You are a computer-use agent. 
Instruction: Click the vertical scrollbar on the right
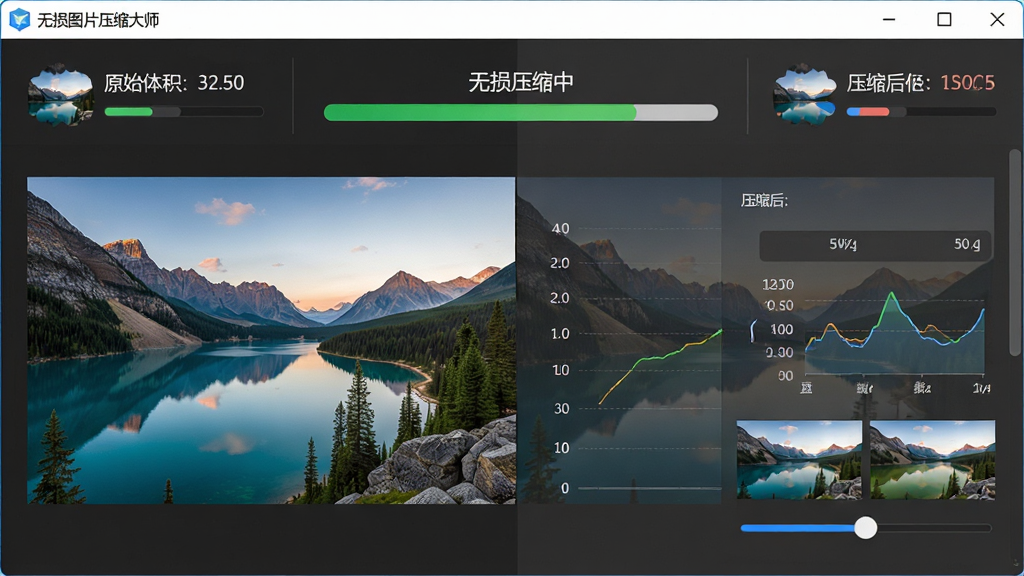1015,253
